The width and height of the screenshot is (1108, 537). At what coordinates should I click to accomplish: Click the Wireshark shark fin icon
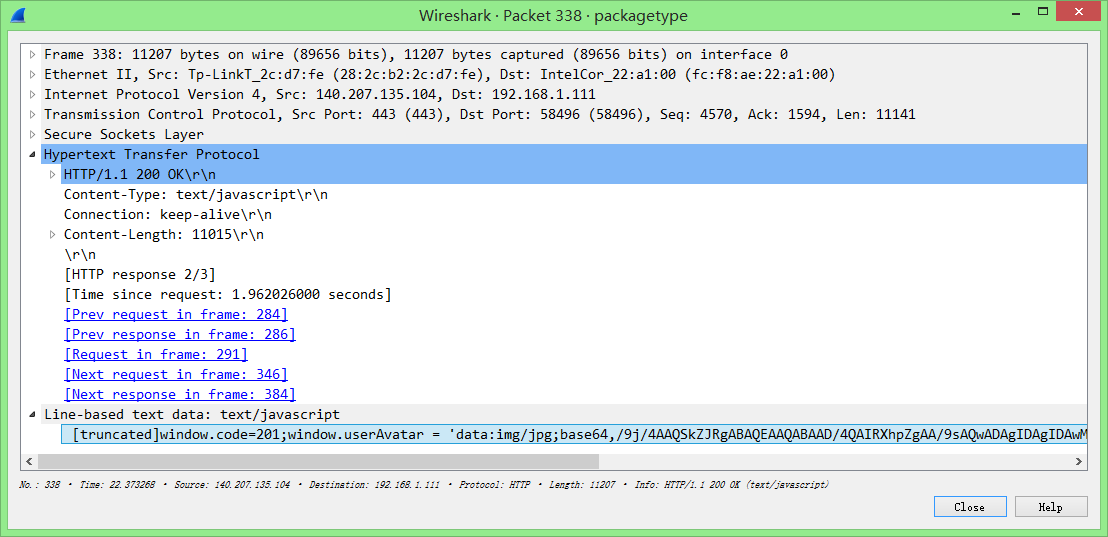(17, 15)
